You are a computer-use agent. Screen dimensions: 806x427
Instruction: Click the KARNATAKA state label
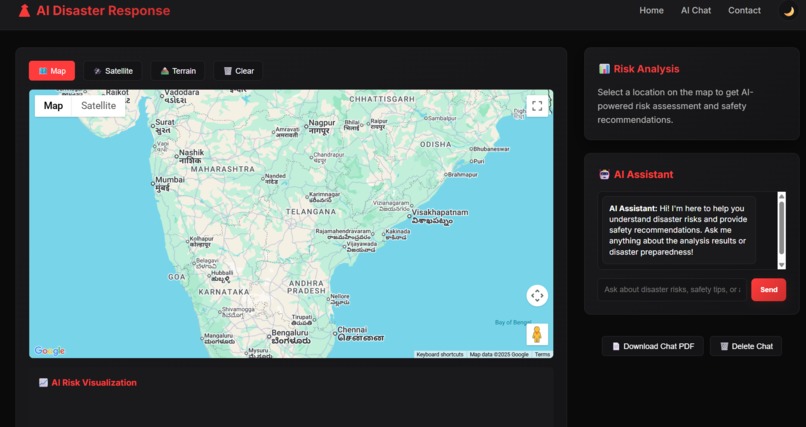point(224,292)
